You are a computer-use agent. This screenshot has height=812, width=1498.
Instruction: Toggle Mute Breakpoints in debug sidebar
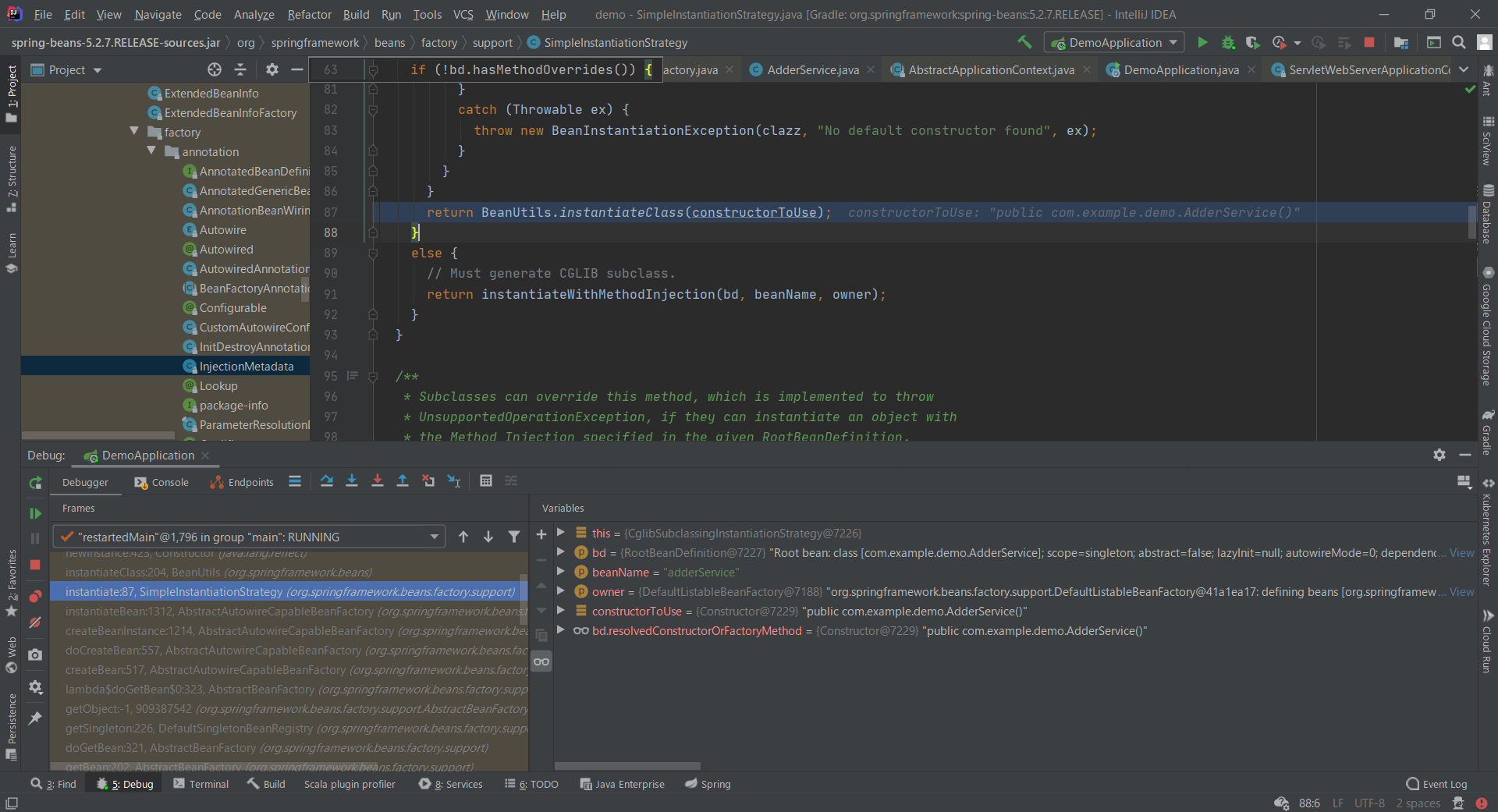(x=35, y=622)
